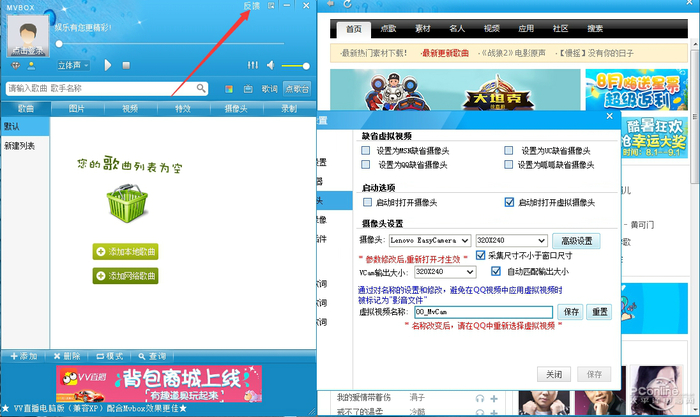Uncheck 采集尺寸不小于窗口尺寸 checkbox
700x417 pixels.
(481, 255)
